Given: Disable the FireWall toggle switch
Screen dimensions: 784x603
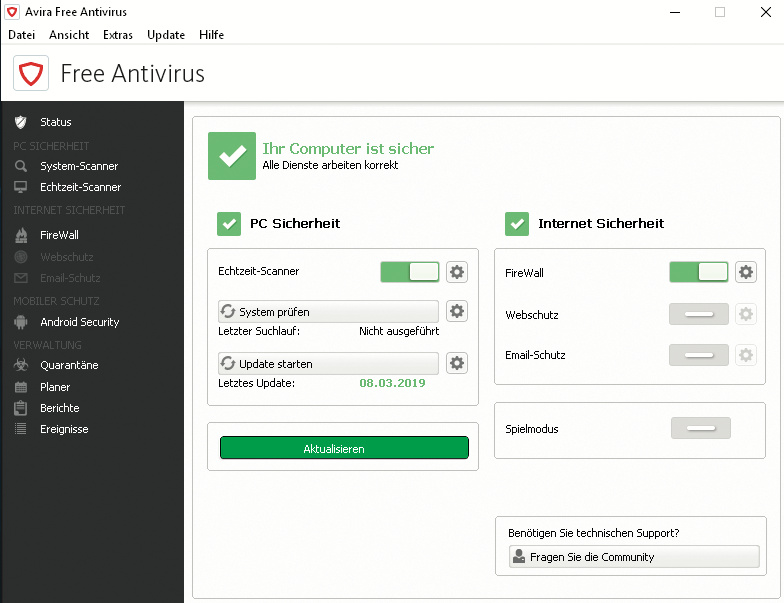Looking at the screenshot, I should 698,272.
